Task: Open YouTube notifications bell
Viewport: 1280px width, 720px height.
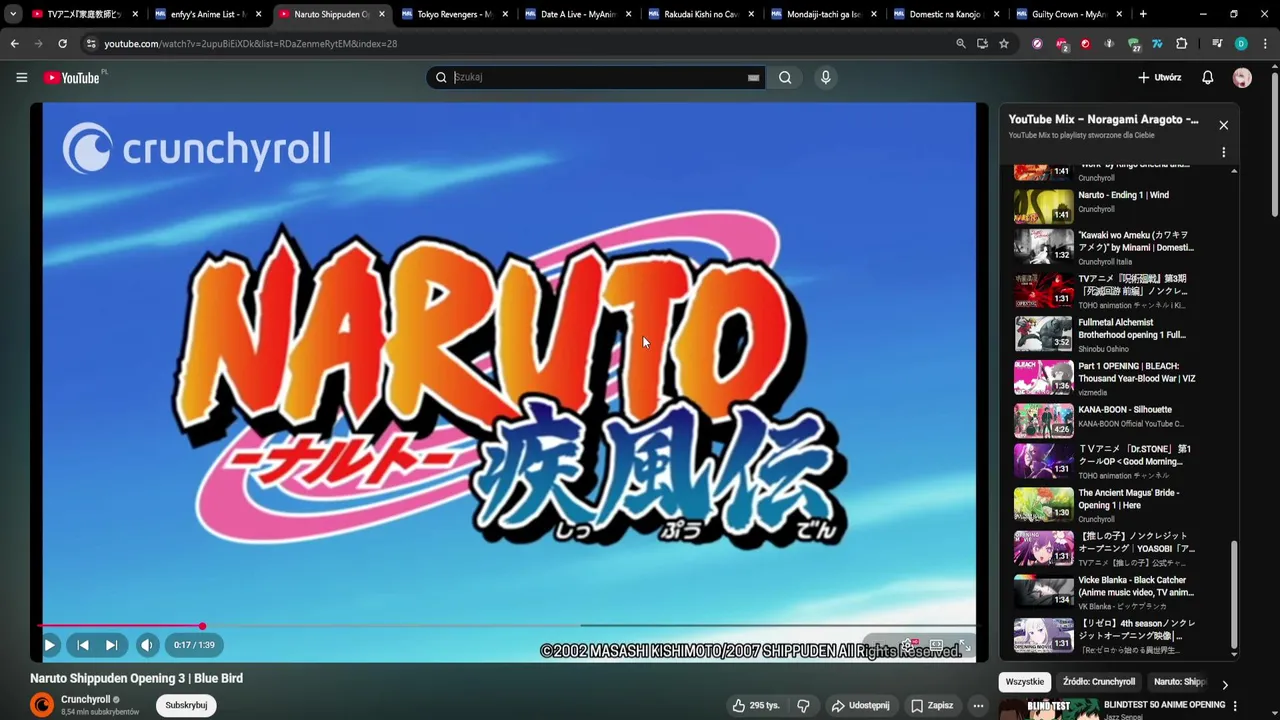Action: point(1207,77)
